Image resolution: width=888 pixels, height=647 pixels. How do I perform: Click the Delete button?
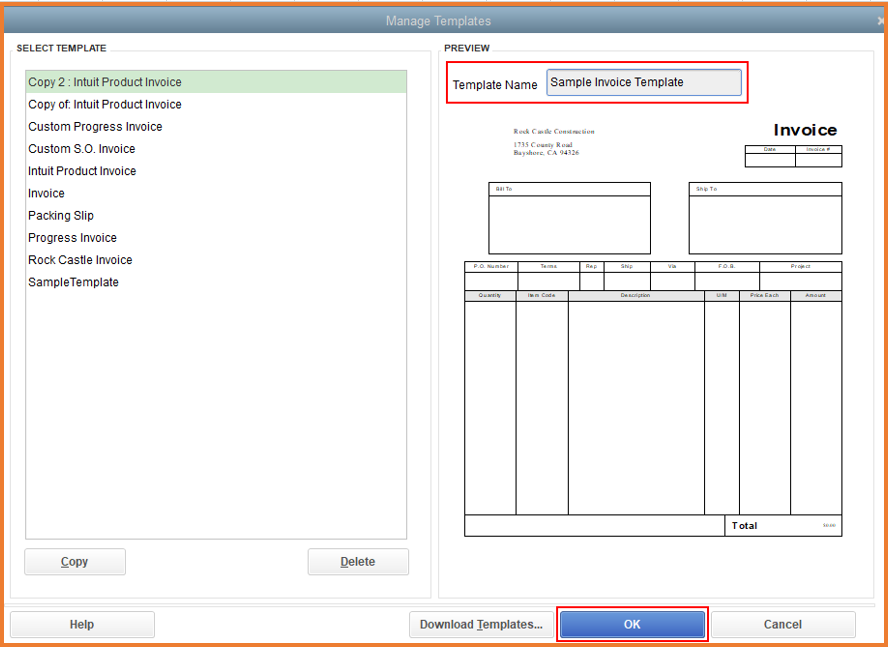coord(358,561)
